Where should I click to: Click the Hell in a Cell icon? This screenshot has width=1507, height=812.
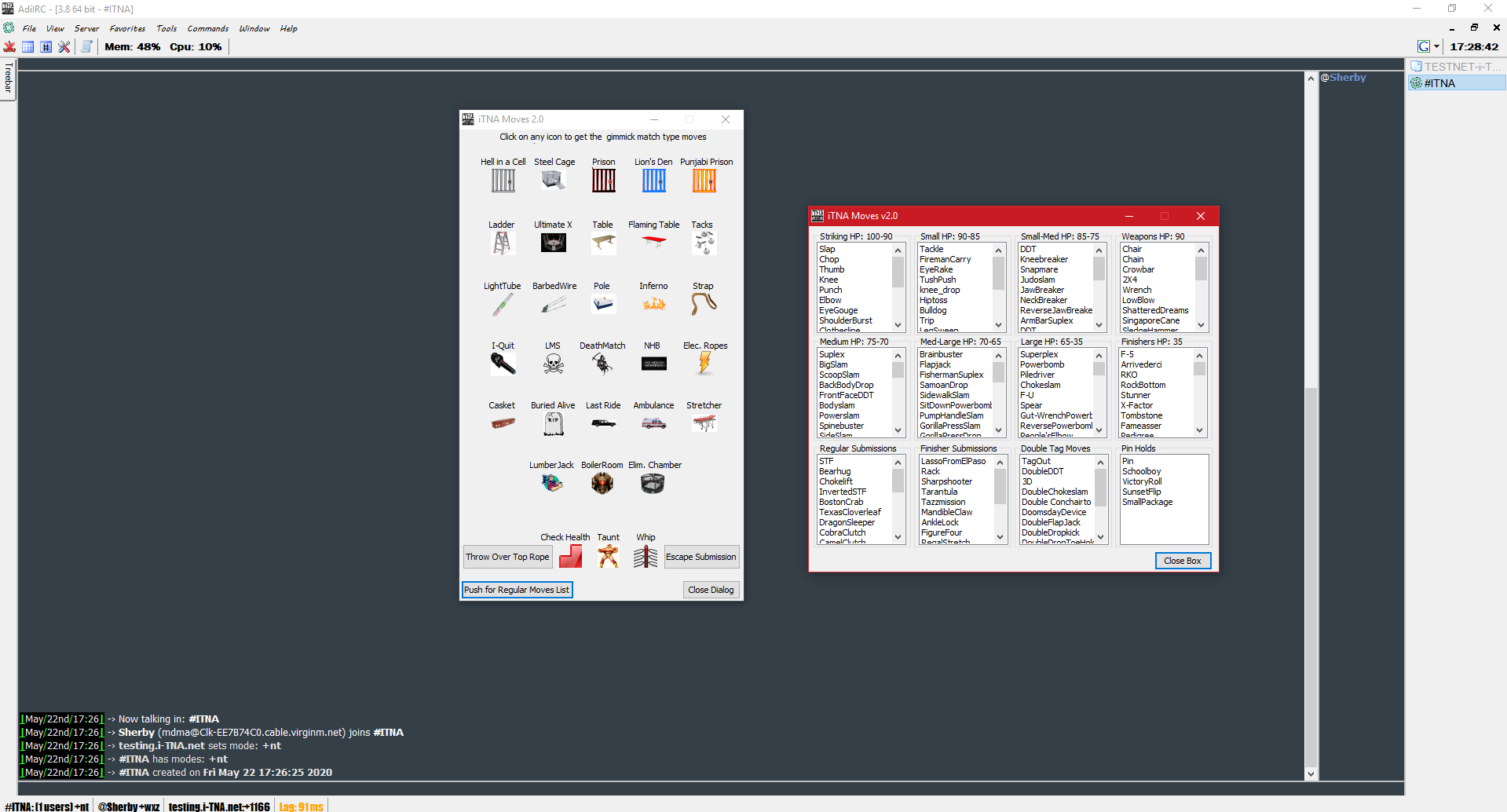coord(503,181)
